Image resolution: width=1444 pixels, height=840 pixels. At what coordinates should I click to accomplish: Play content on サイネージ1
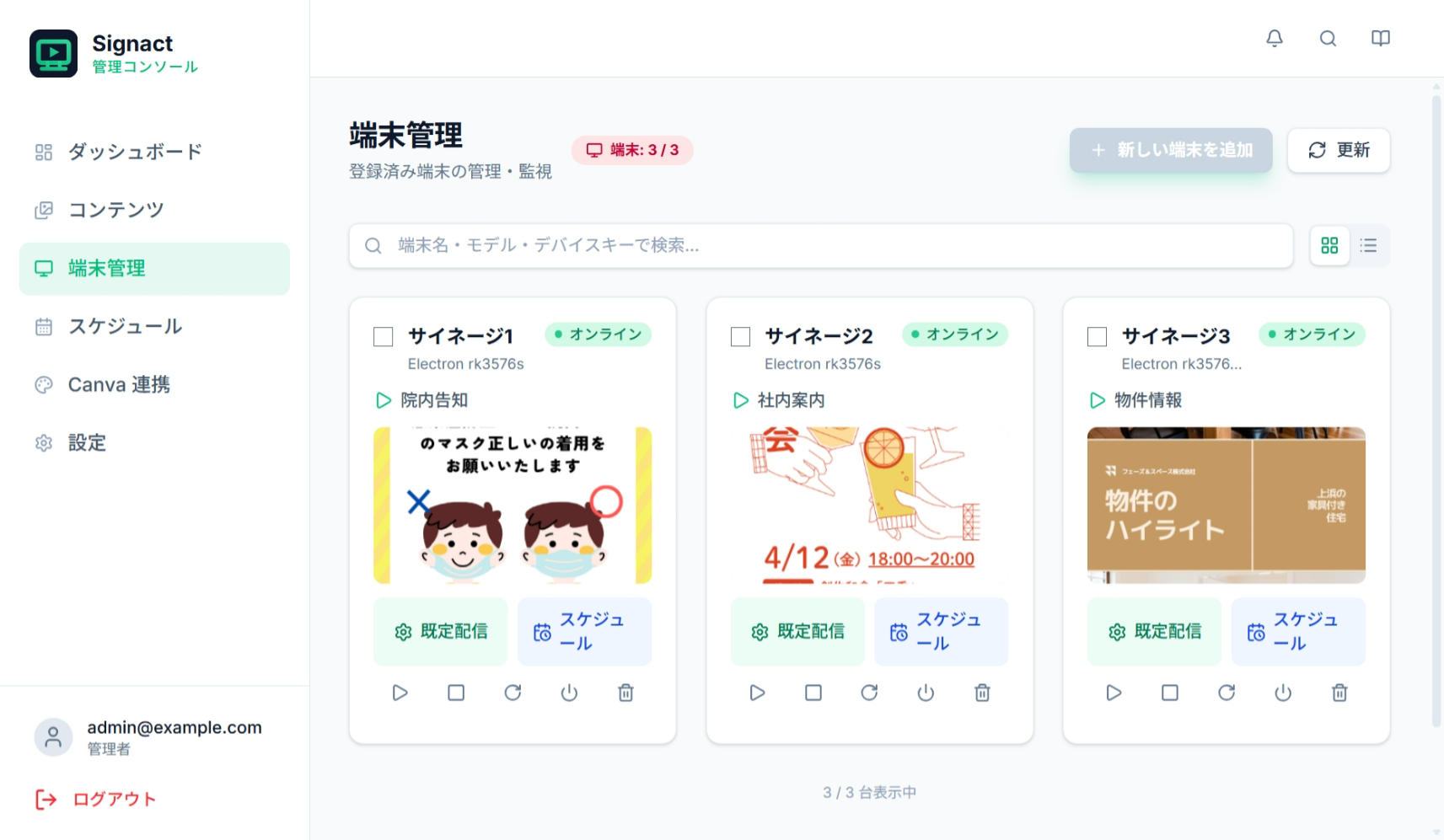400,693
